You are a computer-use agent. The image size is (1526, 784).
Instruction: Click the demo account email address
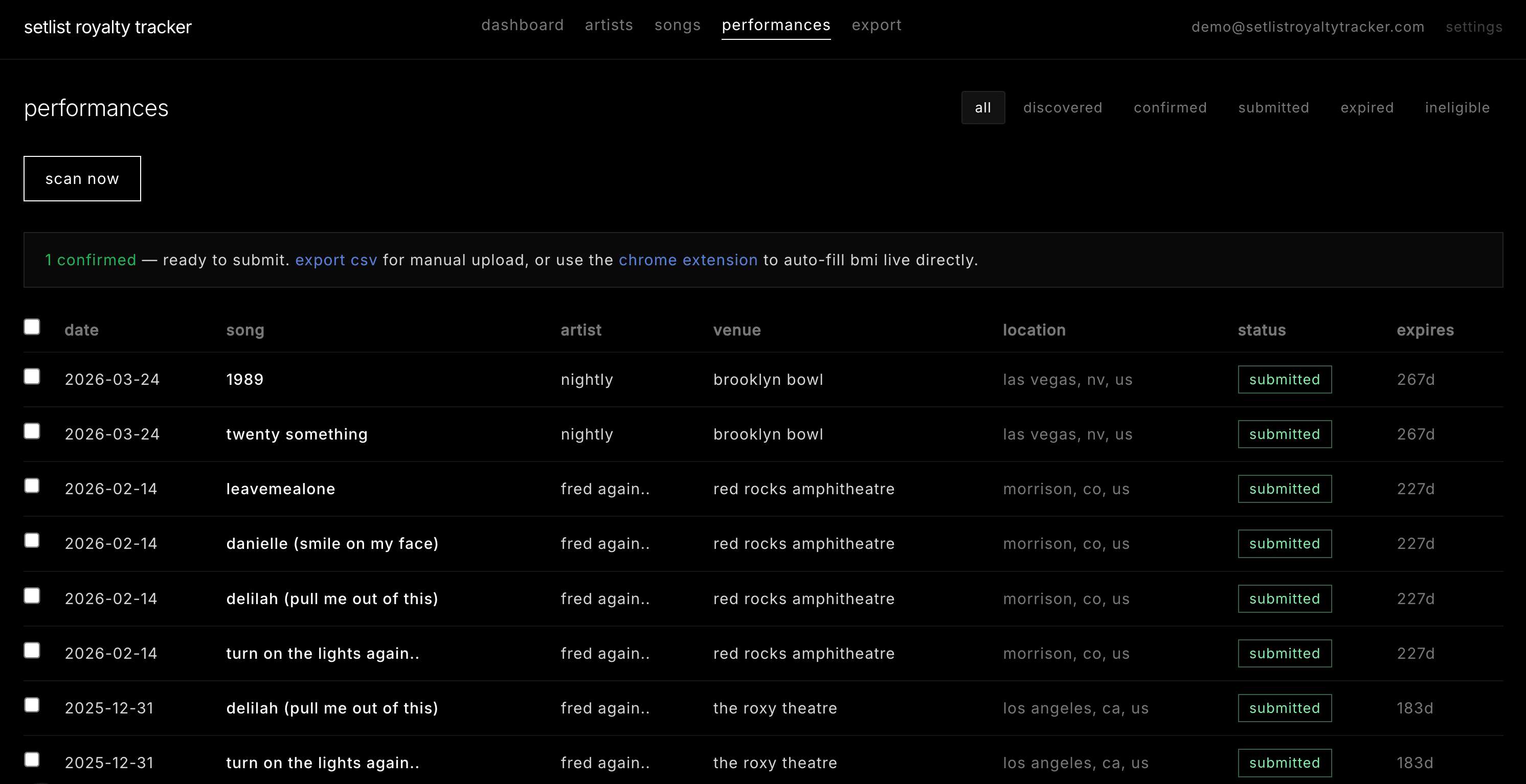(x=1308, y=27)
